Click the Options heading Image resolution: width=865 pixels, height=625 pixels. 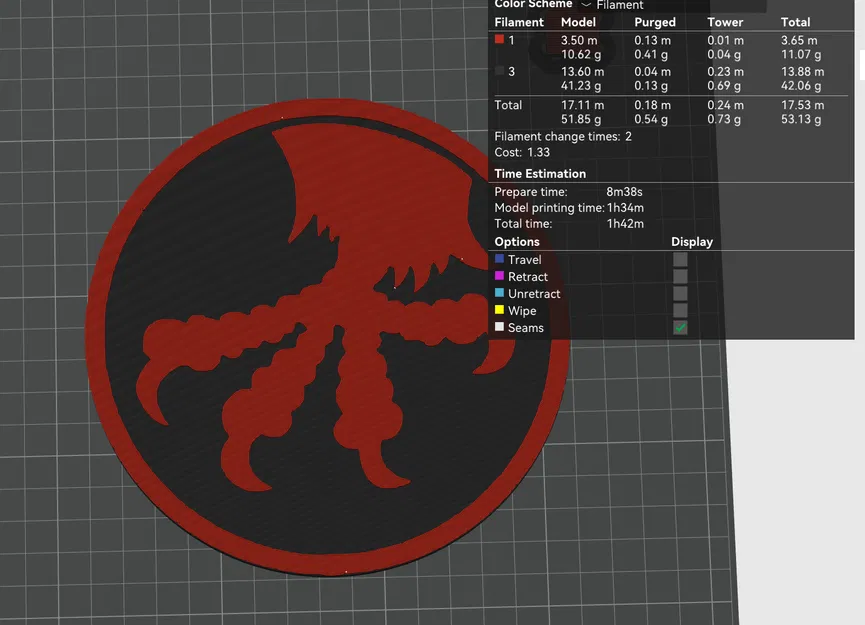[517, 242]
